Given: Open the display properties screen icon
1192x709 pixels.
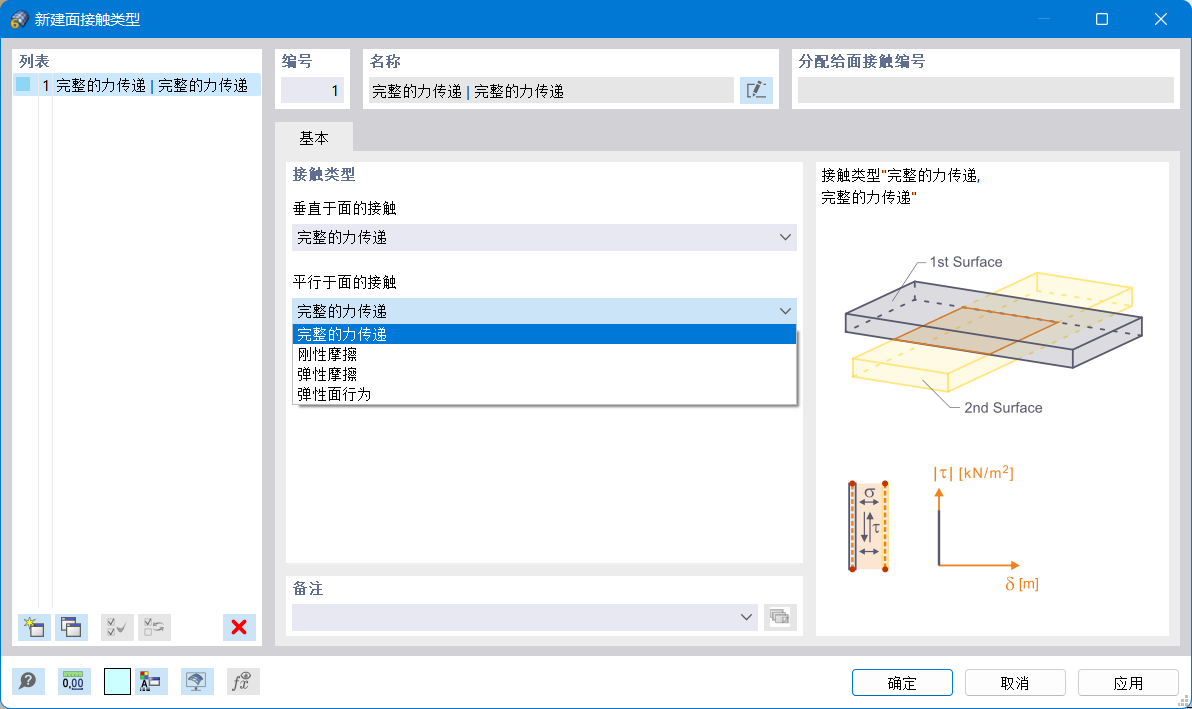Looking at the screenshot, I should pyautogui.click(x=196, y=681).
